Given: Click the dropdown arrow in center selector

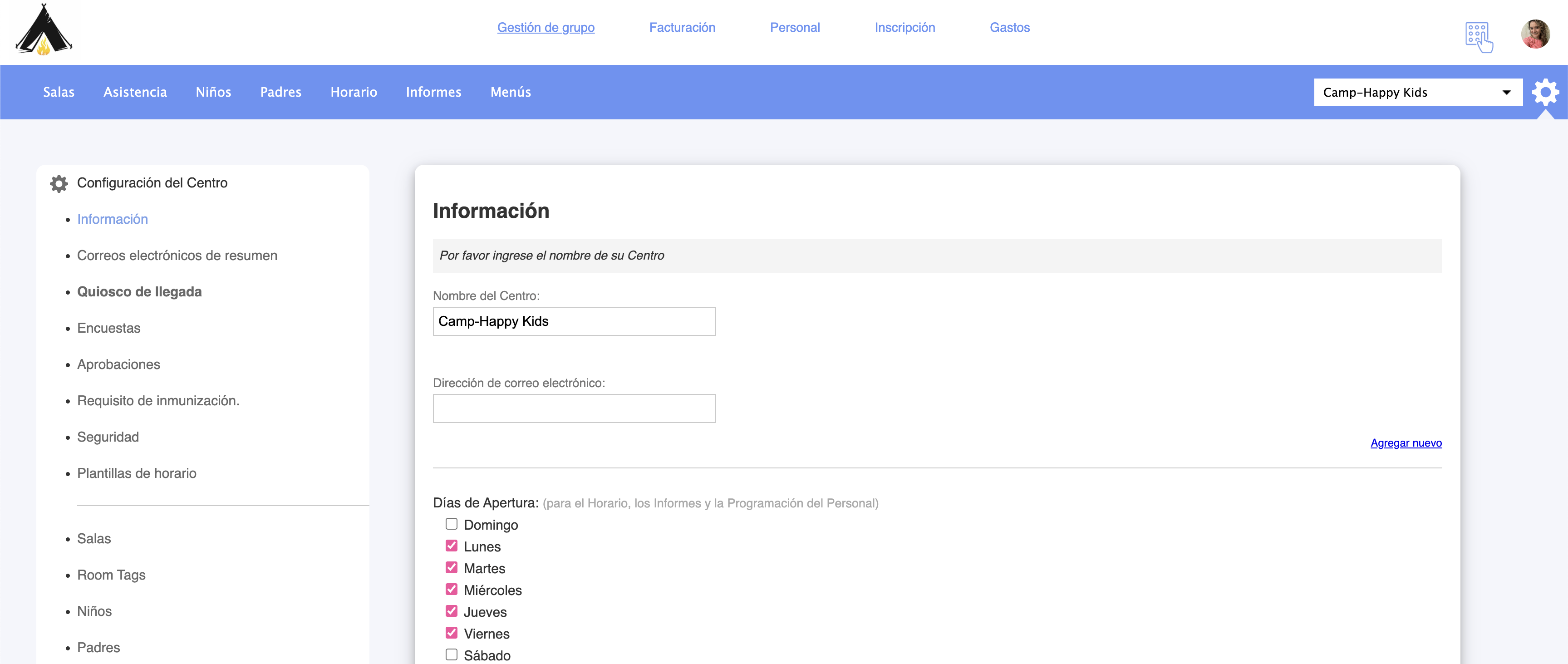Looking at the screenshot, I should coord(1506,93).
